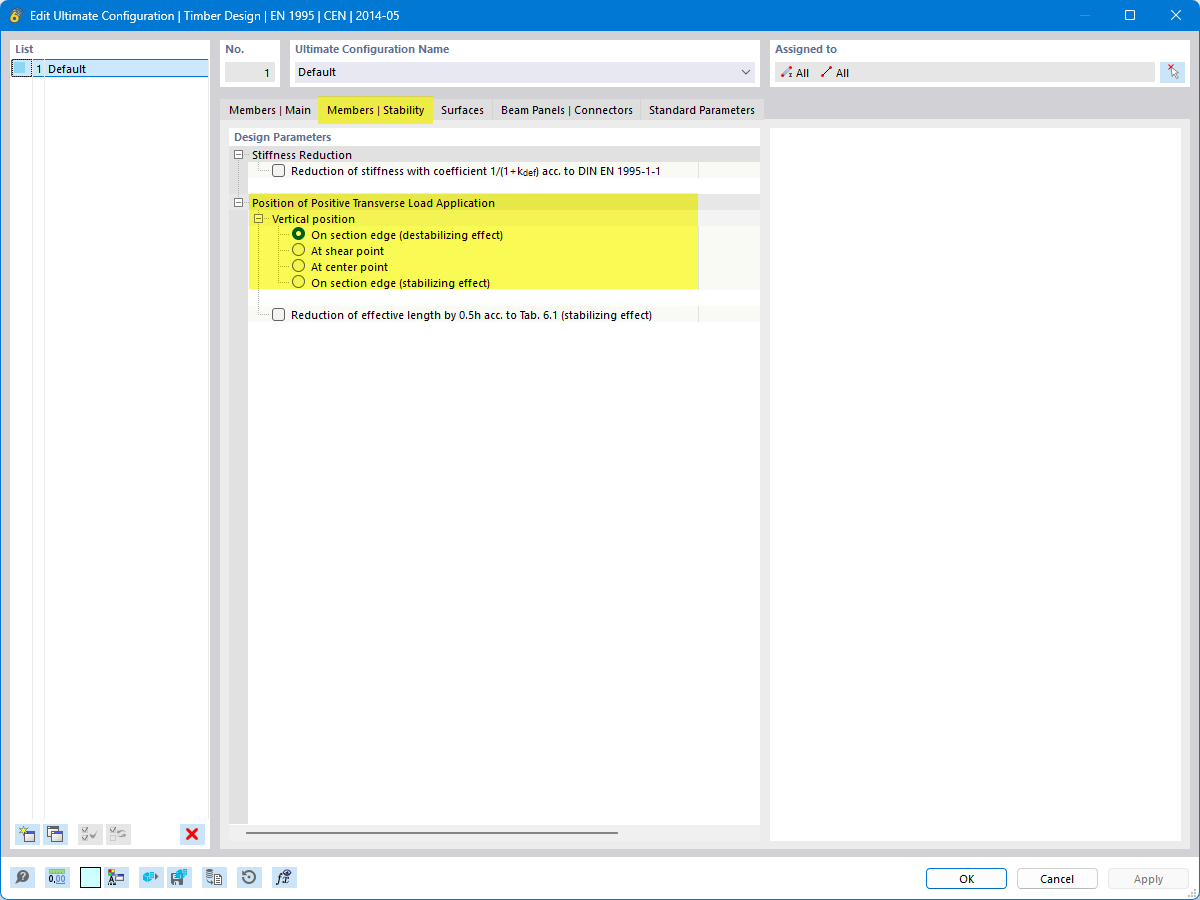Select 'At center point' load position
The image size is (1200, 900).
click(x=298, y=267)
